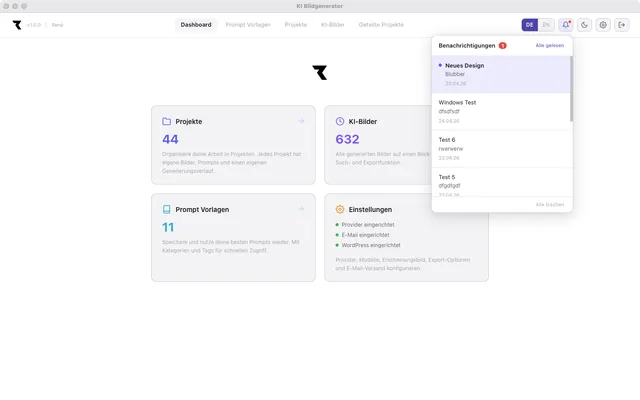
Task: Go to the Projekte tab
Action: click(x=296, y=25)
